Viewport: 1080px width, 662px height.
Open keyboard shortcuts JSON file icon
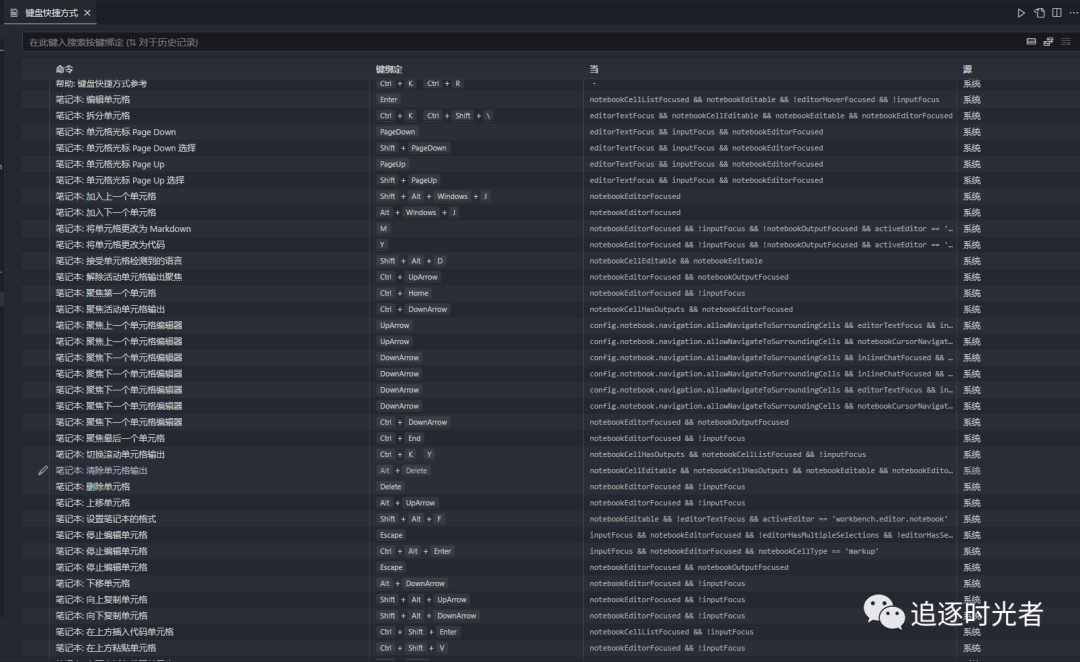click(1040, 13)
